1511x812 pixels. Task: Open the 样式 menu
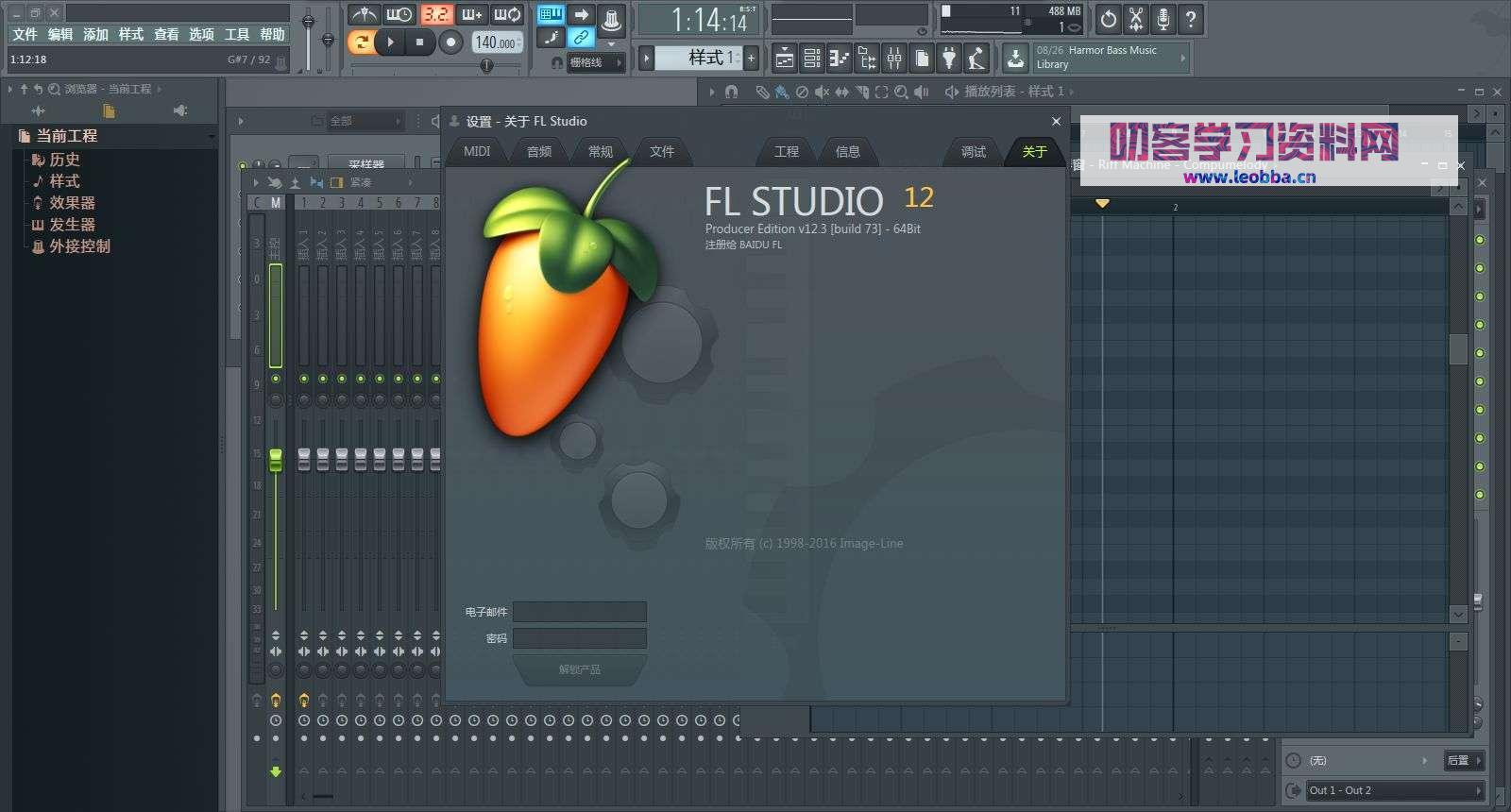131,34
